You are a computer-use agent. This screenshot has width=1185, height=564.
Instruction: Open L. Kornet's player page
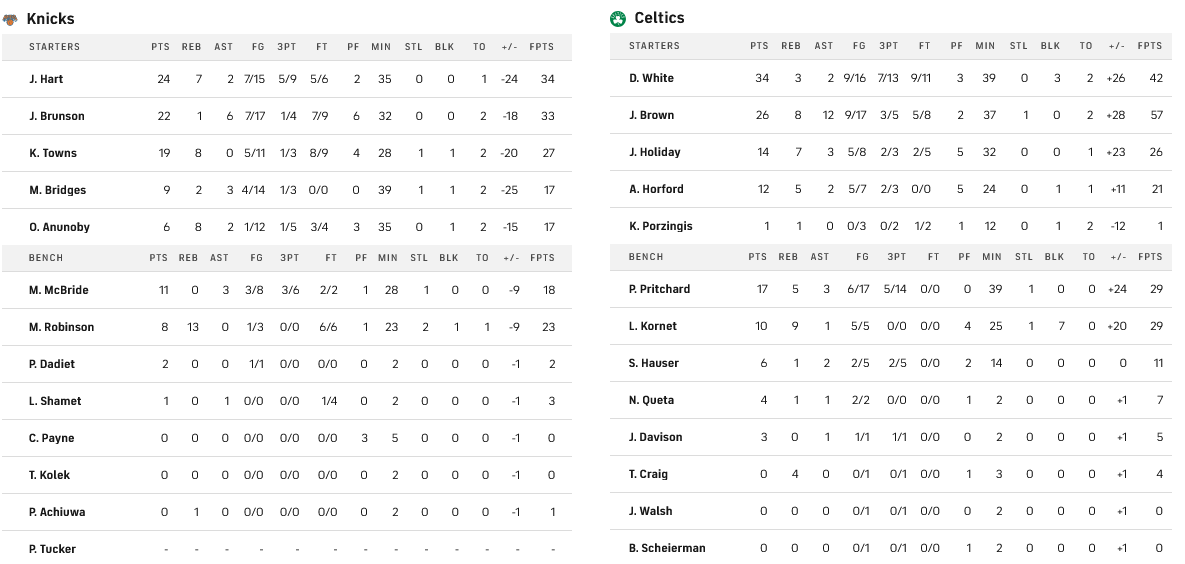tap(652, 326)
